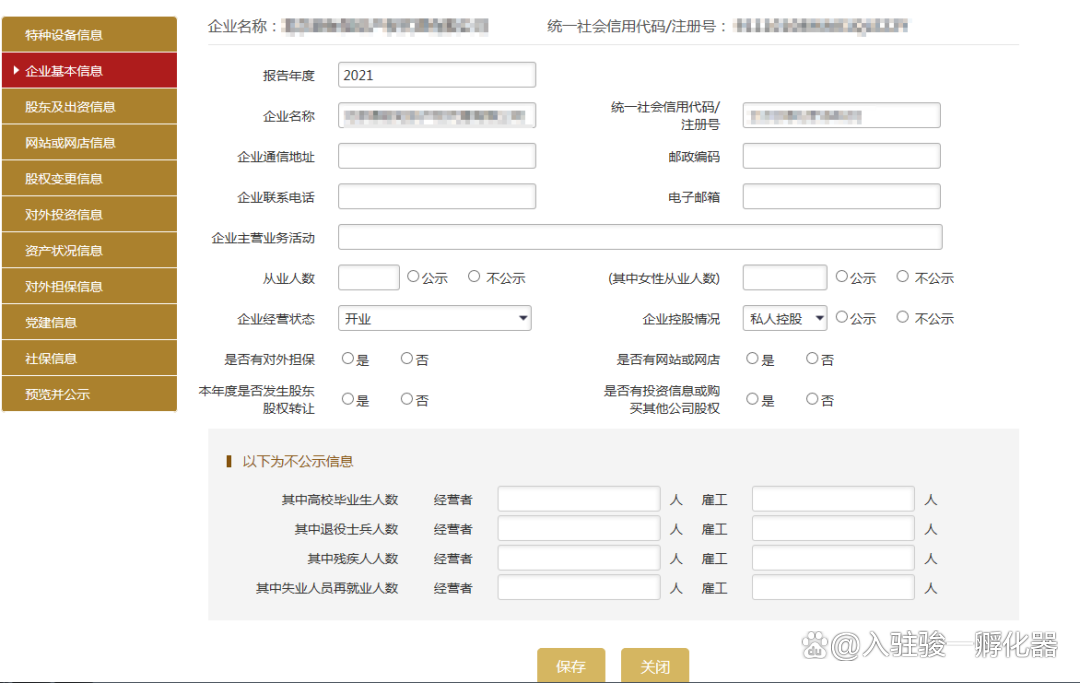
Task: Select 企业基本信息 sidebar item
Action: (x=90, y=70)
